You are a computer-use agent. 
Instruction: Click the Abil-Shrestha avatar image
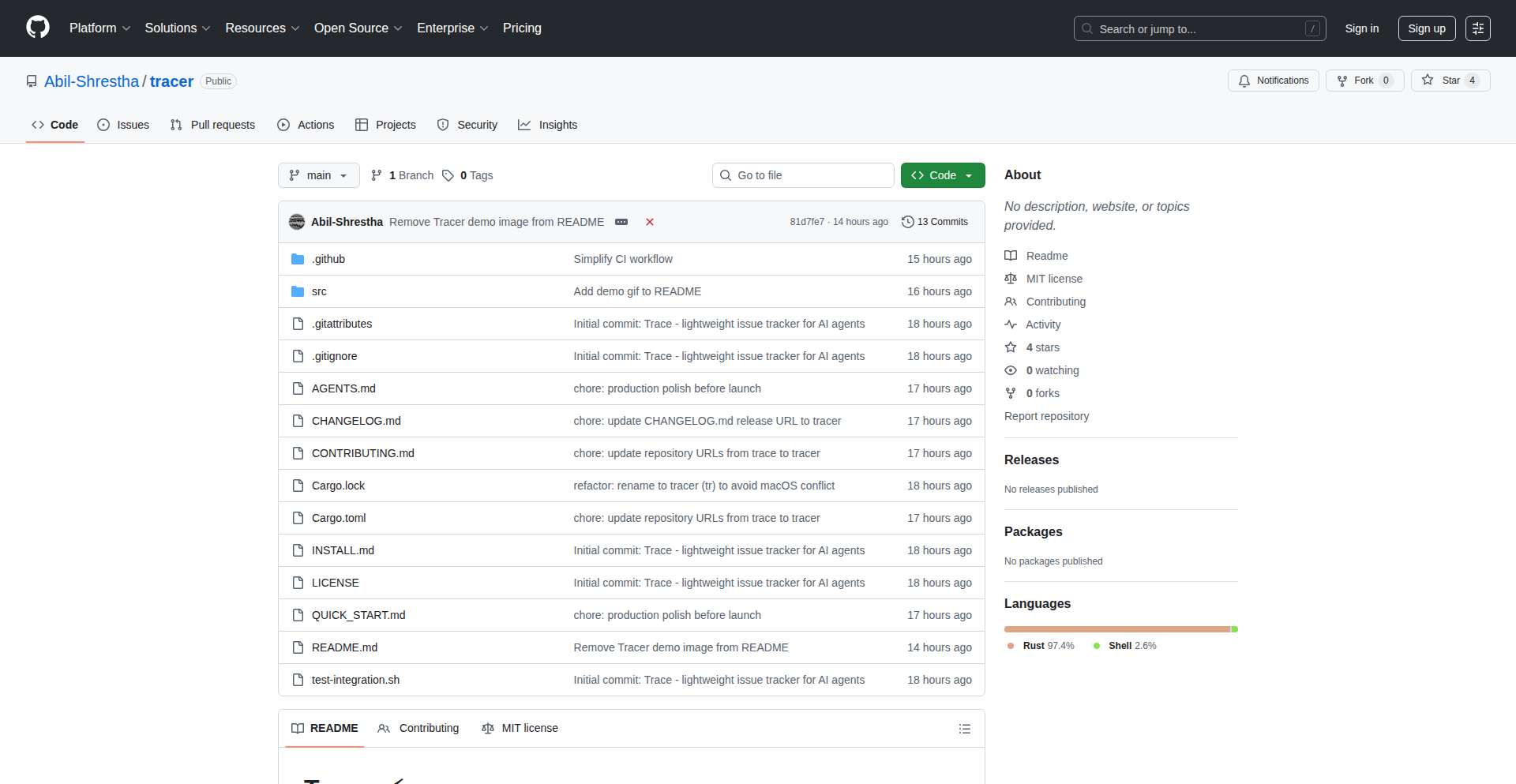(297, 222)
